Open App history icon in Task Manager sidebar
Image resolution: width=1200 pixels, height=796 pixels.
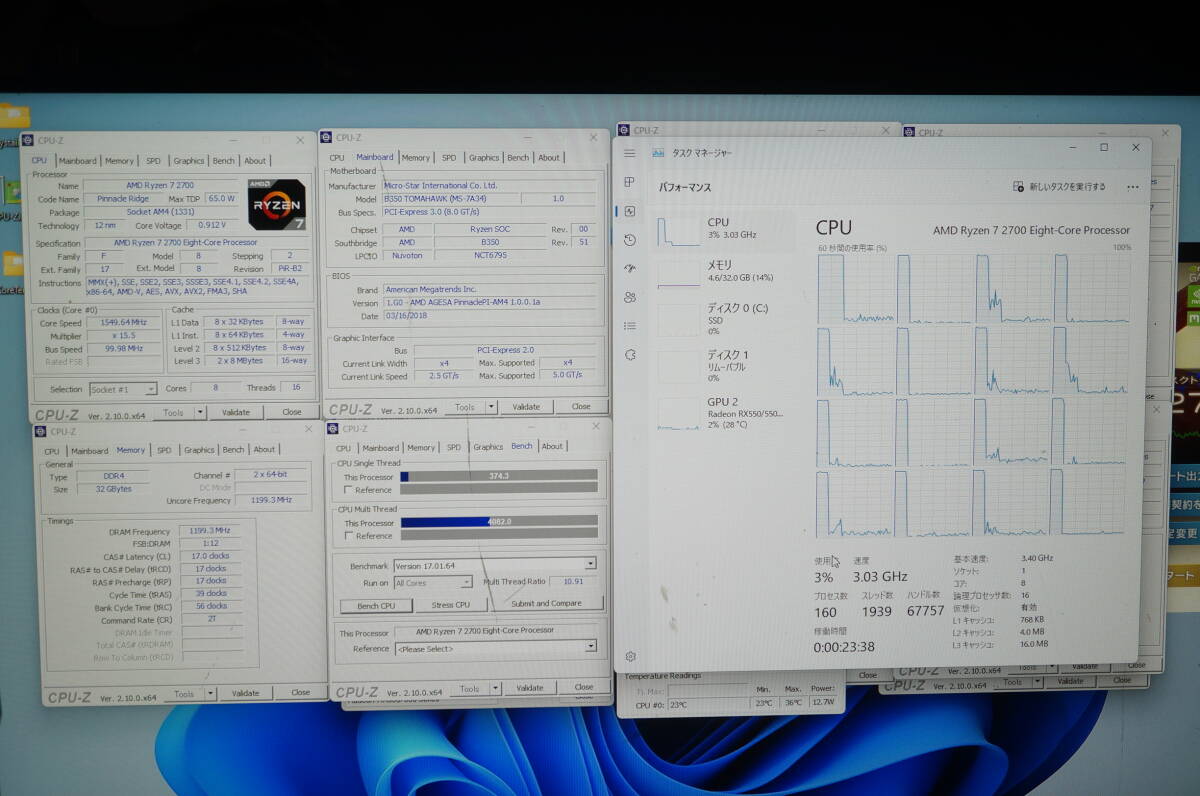tap(629, 240)
